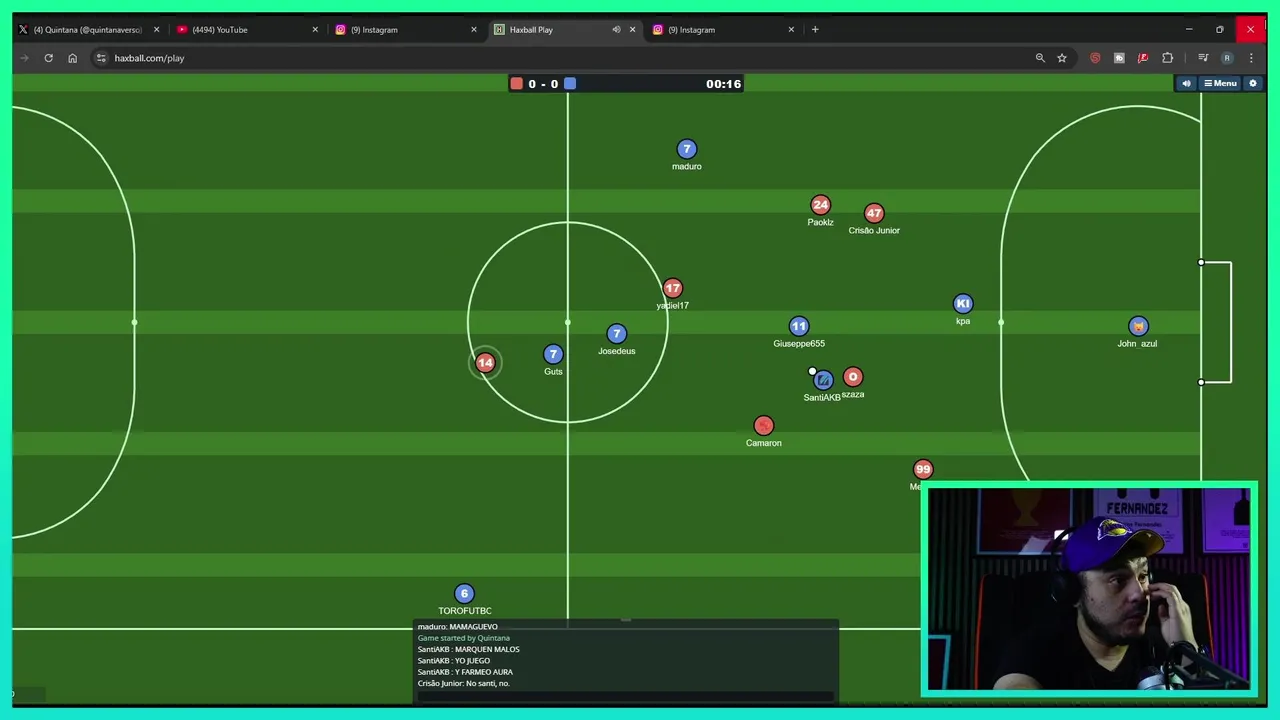The image size is (1280, 720).
Task: Click the white ball near SantiAKB
Action: click(812, 372)
